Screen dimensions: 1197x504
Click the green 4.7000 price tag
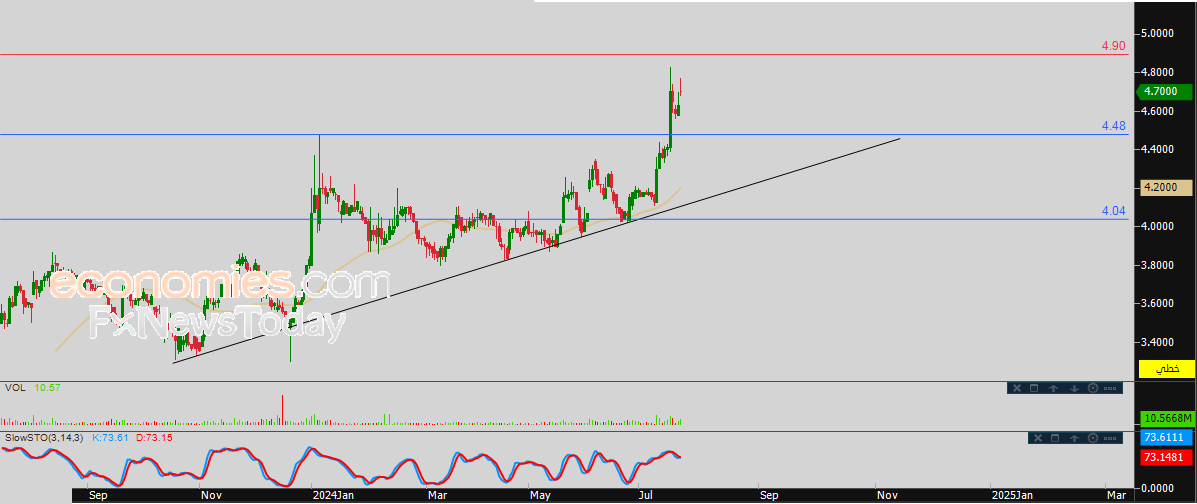pos(1165,92)
